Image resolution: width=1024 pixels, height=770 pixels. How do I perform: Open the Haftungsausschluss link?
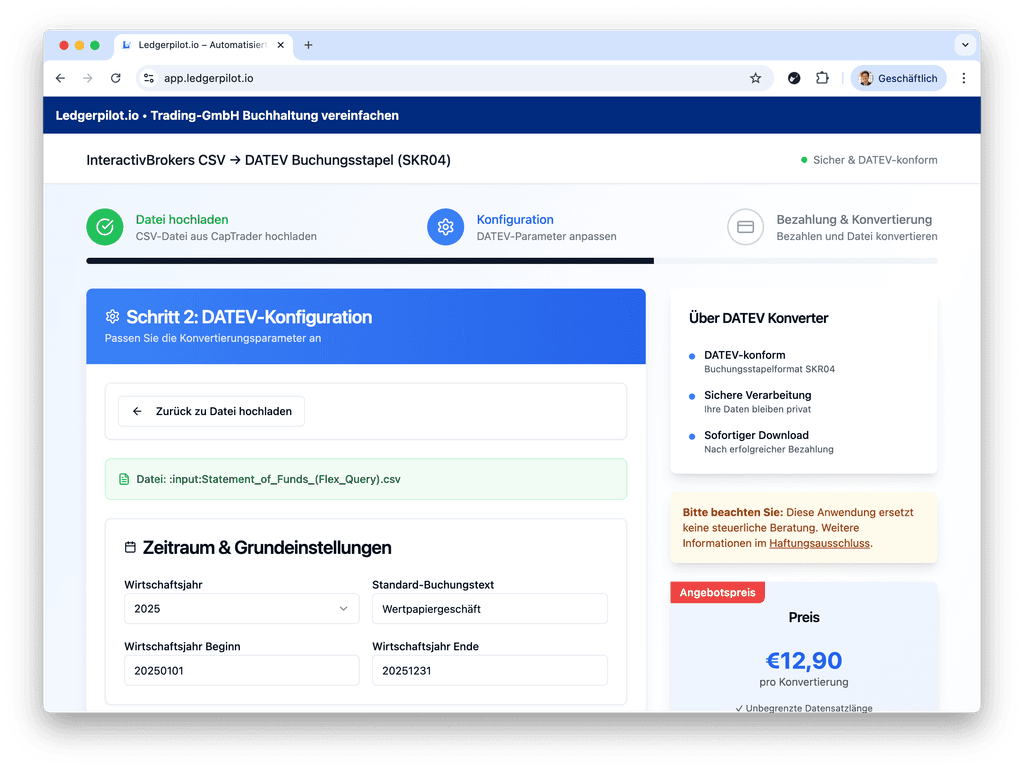pyautogui.click(x=819, y=543)
